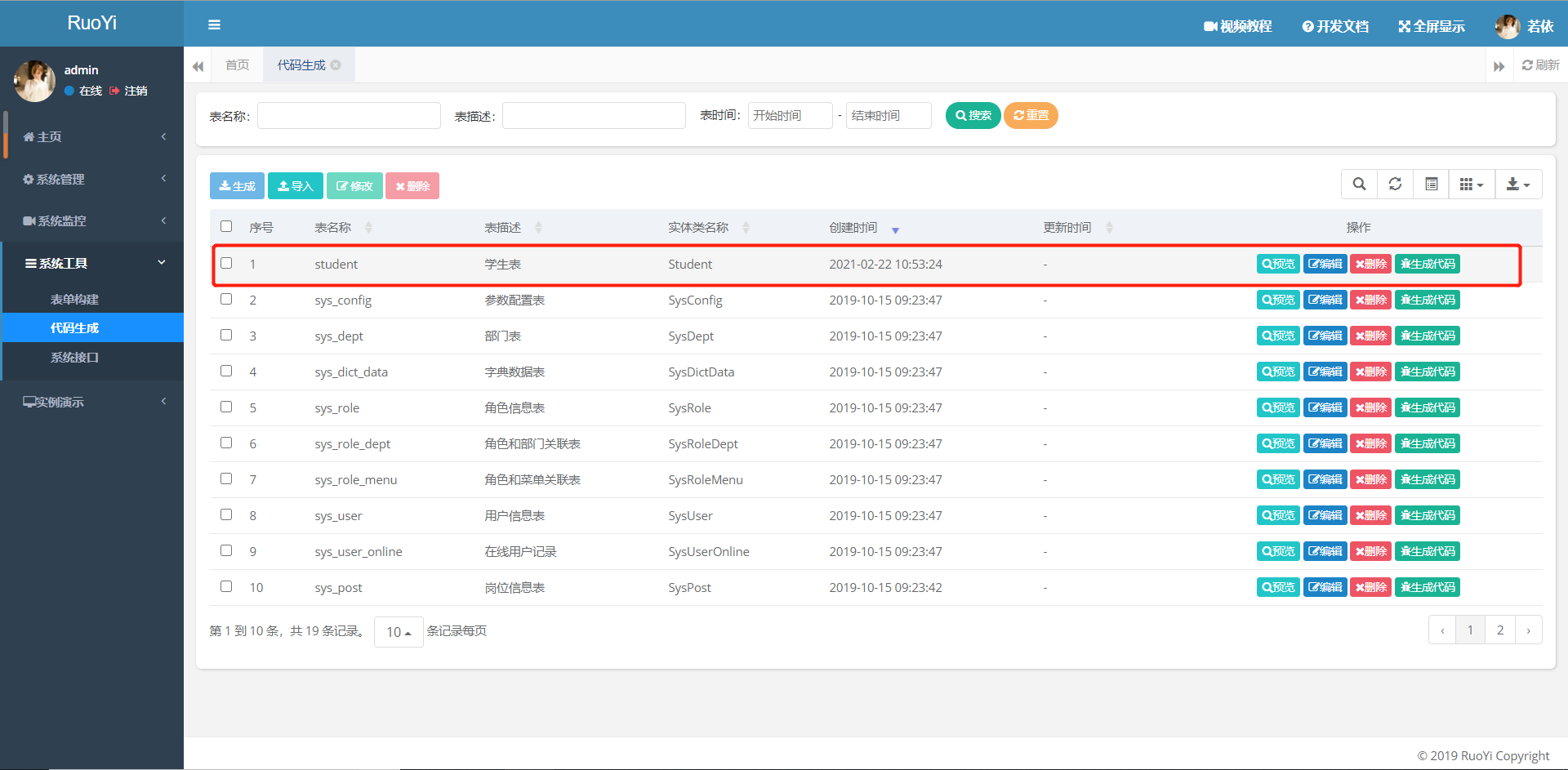
Task: Click the orange 重置 button
Action: [1031, 115]
